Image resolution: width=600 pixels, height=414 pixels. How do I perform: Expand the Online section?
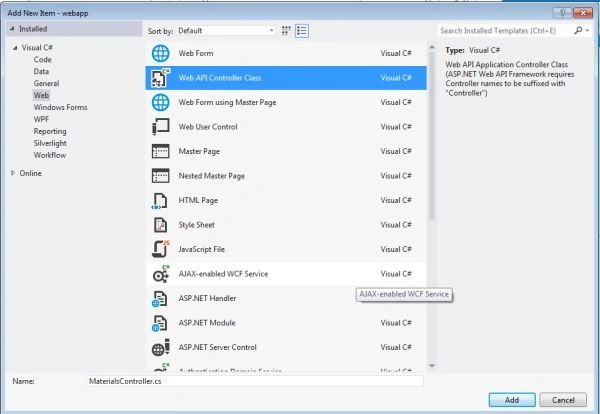pyautogui.click(x=13, y=173)
